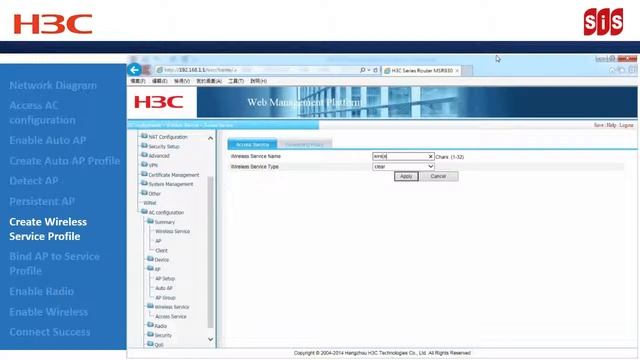
Task: Click 'Create Auto AP Profile' in slide outline
Action: (x=64, y=161)
